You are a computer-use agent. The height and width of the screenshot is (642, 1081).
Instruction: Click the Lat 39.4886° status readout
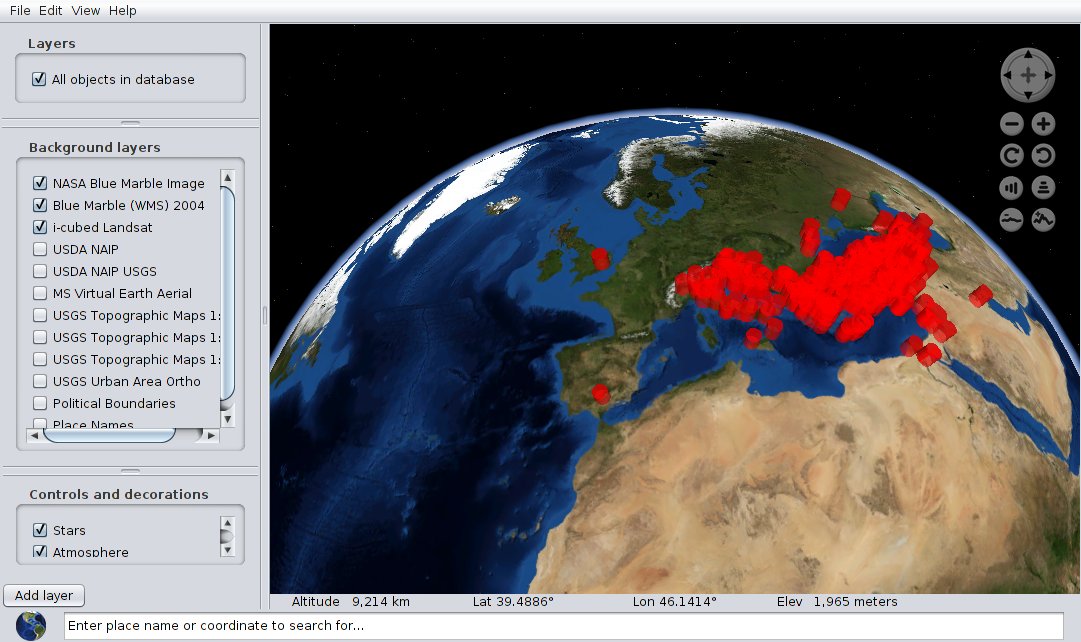pyautogui.click(x=513, y=601)
